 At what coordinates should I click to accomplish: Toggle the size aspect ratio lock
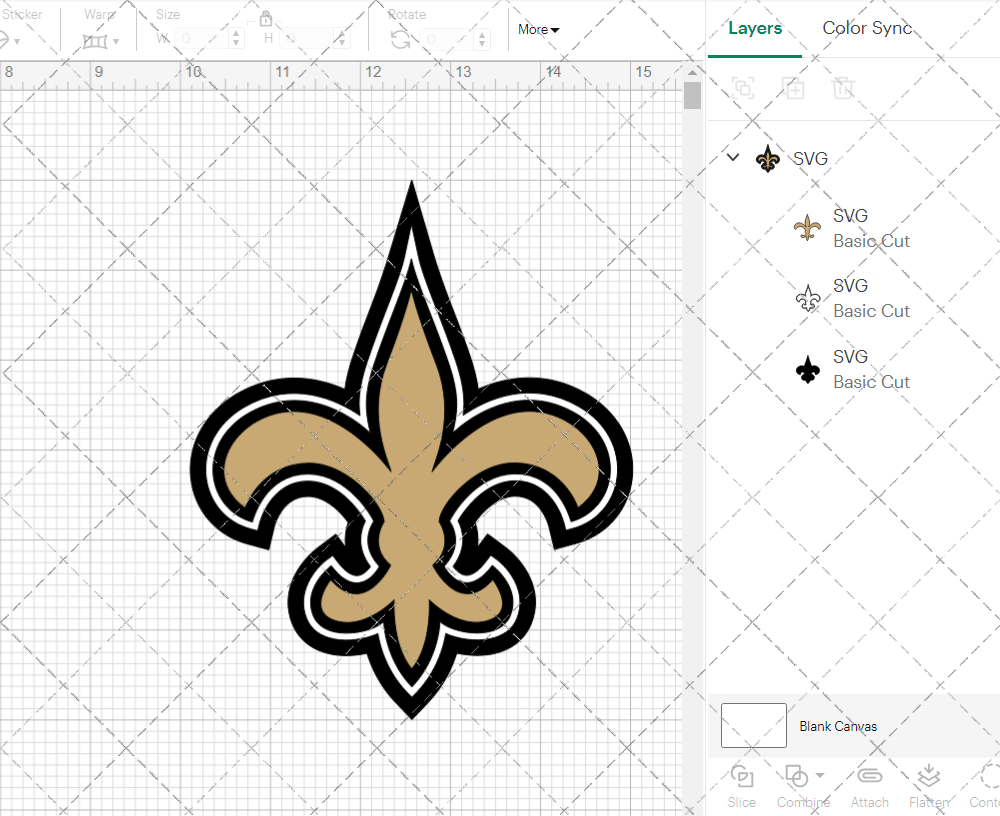point(266,18)
